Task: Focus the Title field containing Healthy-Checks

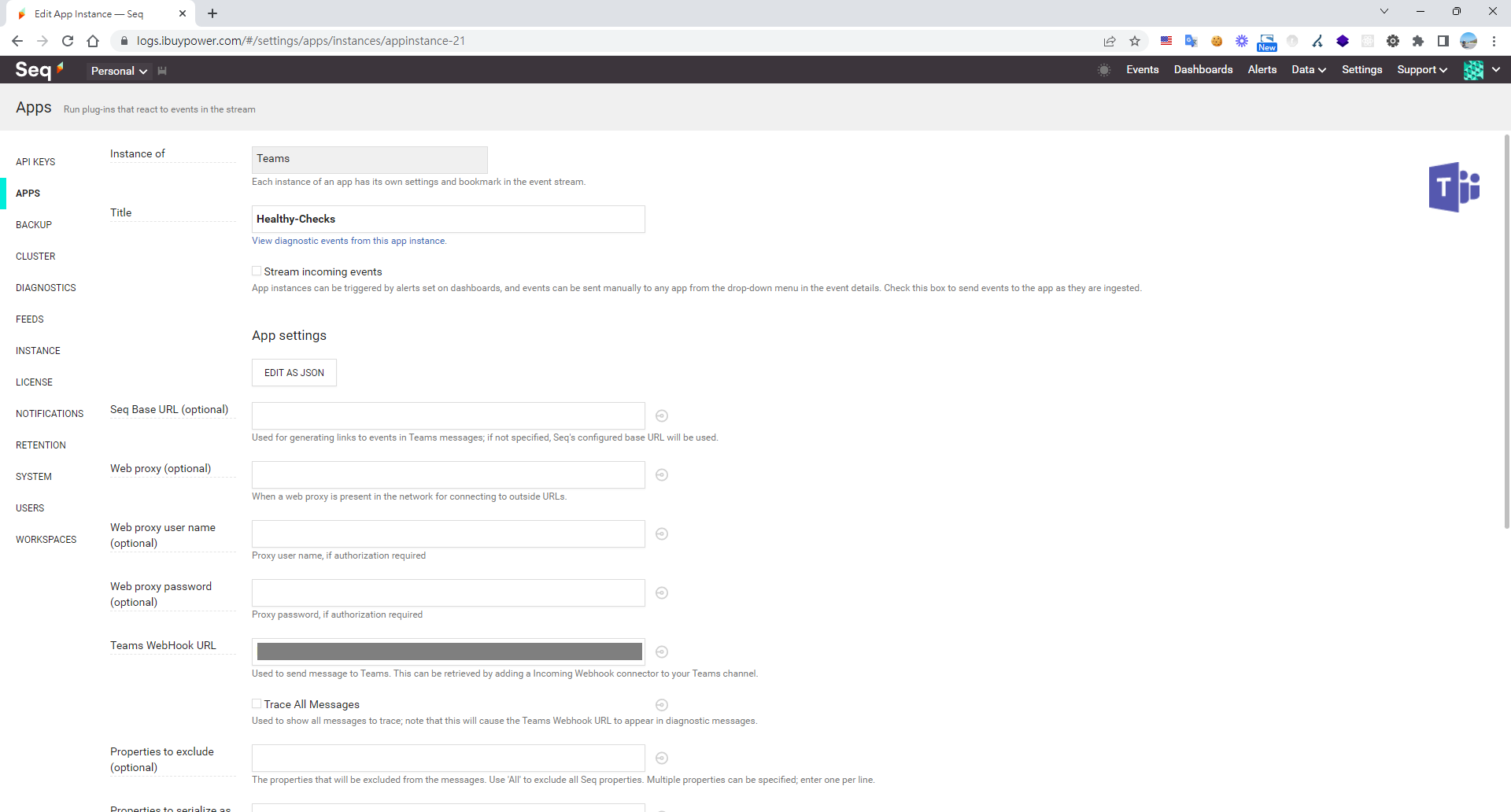Action: [448, 220]
